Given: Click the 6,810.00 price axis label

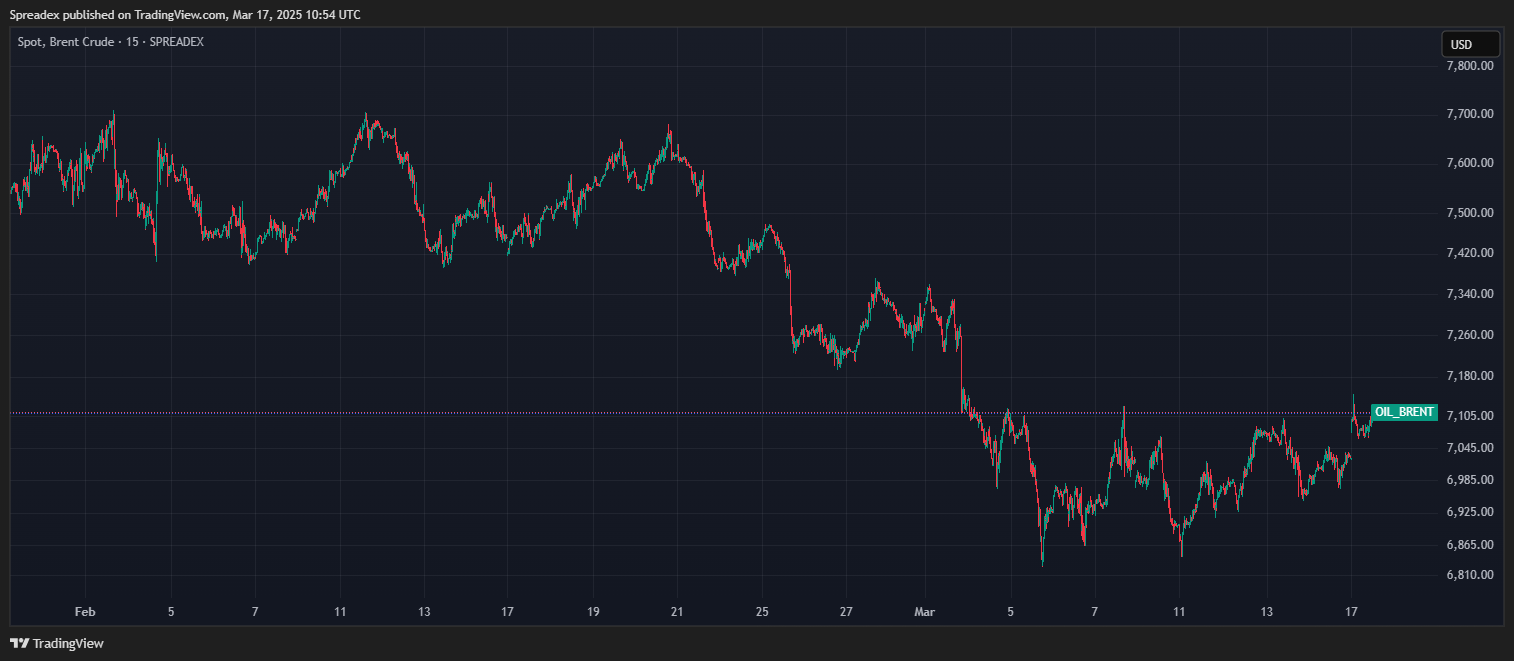Looking at the screenshot, I should [1470, 575].
